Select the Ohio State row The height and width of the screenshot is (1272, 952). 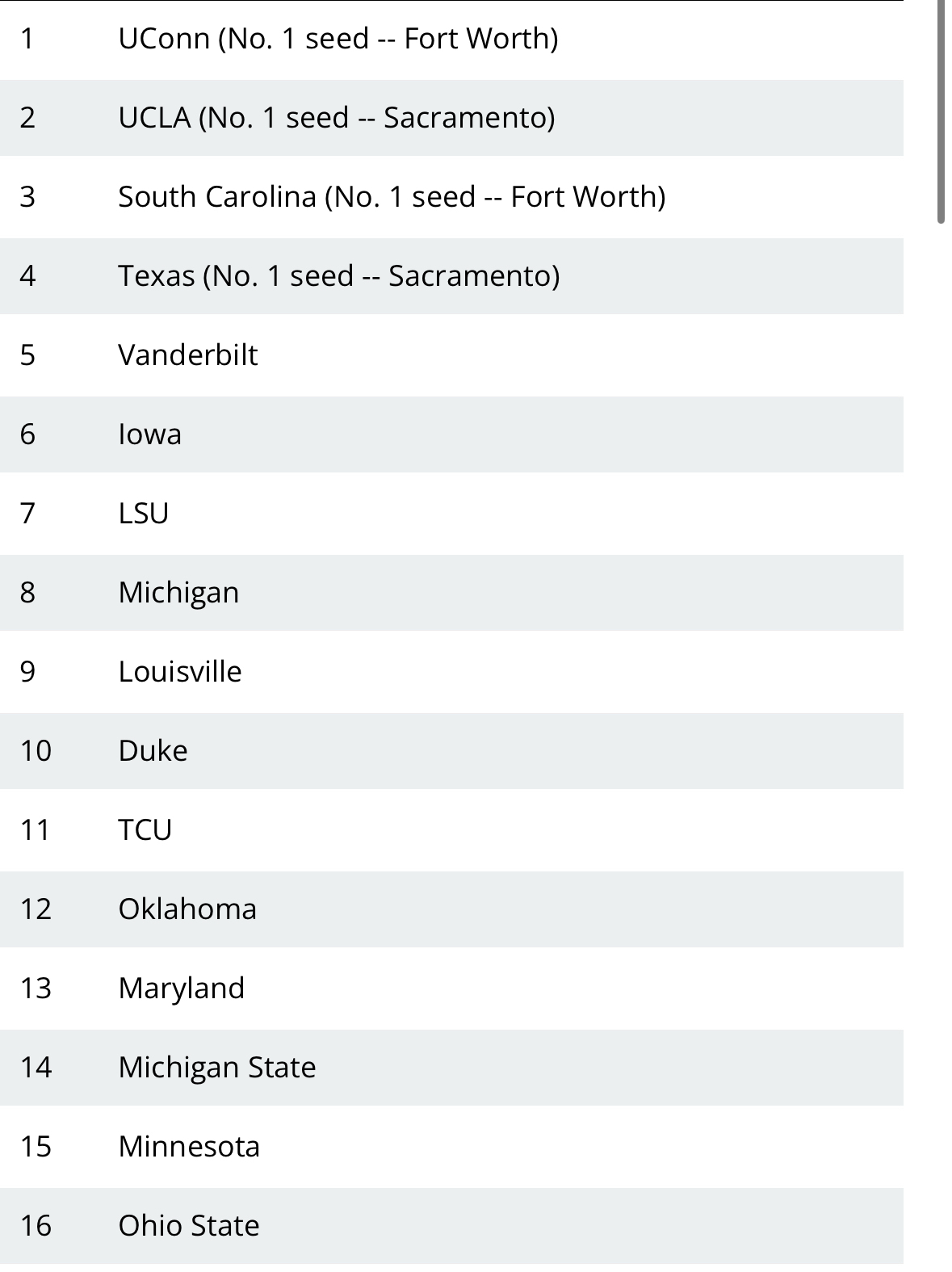click(188, 1226)
